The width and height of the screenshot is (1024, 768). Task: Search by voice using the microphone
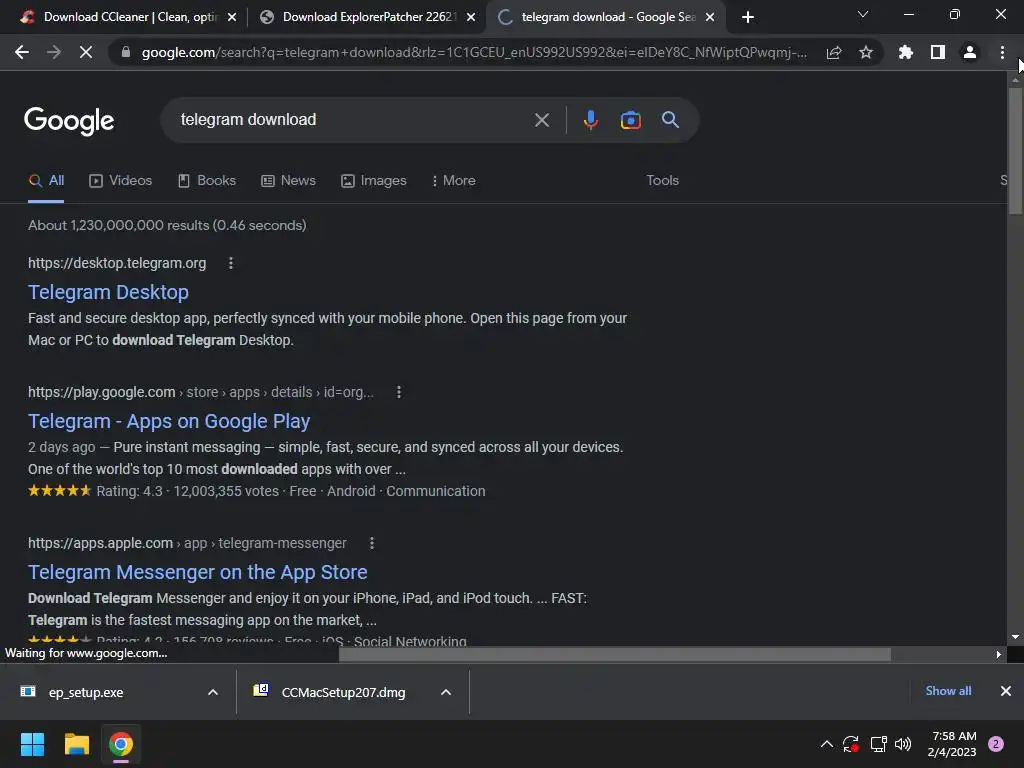coord(590,120)
